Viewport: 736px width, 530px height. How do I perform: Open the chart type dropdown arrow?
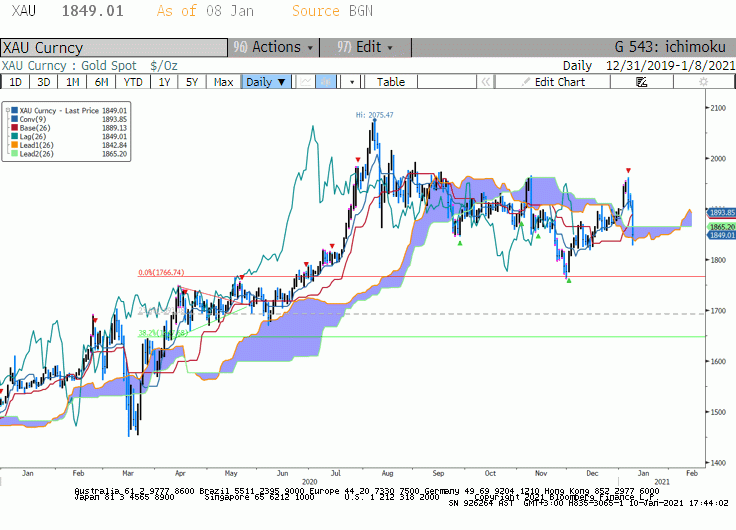[x=352, y=82]
